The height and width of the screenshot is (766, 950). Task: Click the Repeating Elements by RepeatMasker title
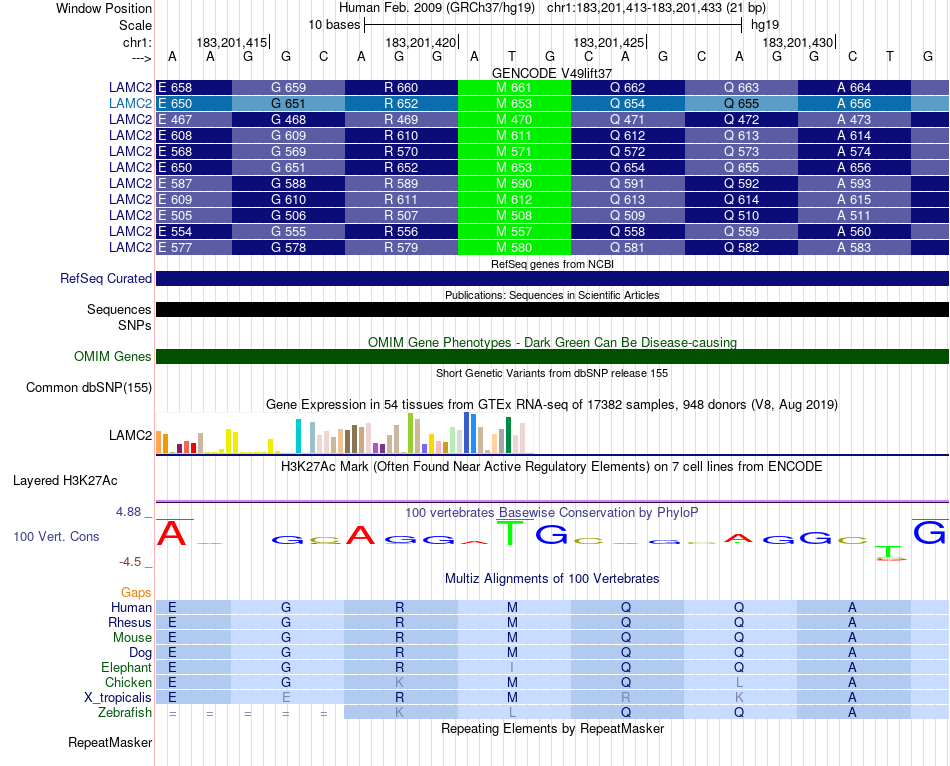552,728
